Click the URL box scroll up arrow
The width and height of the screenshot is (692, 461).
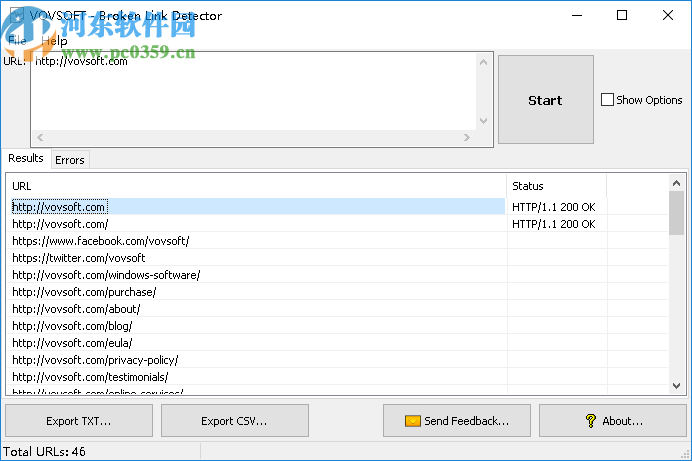(x=484, y=62)
